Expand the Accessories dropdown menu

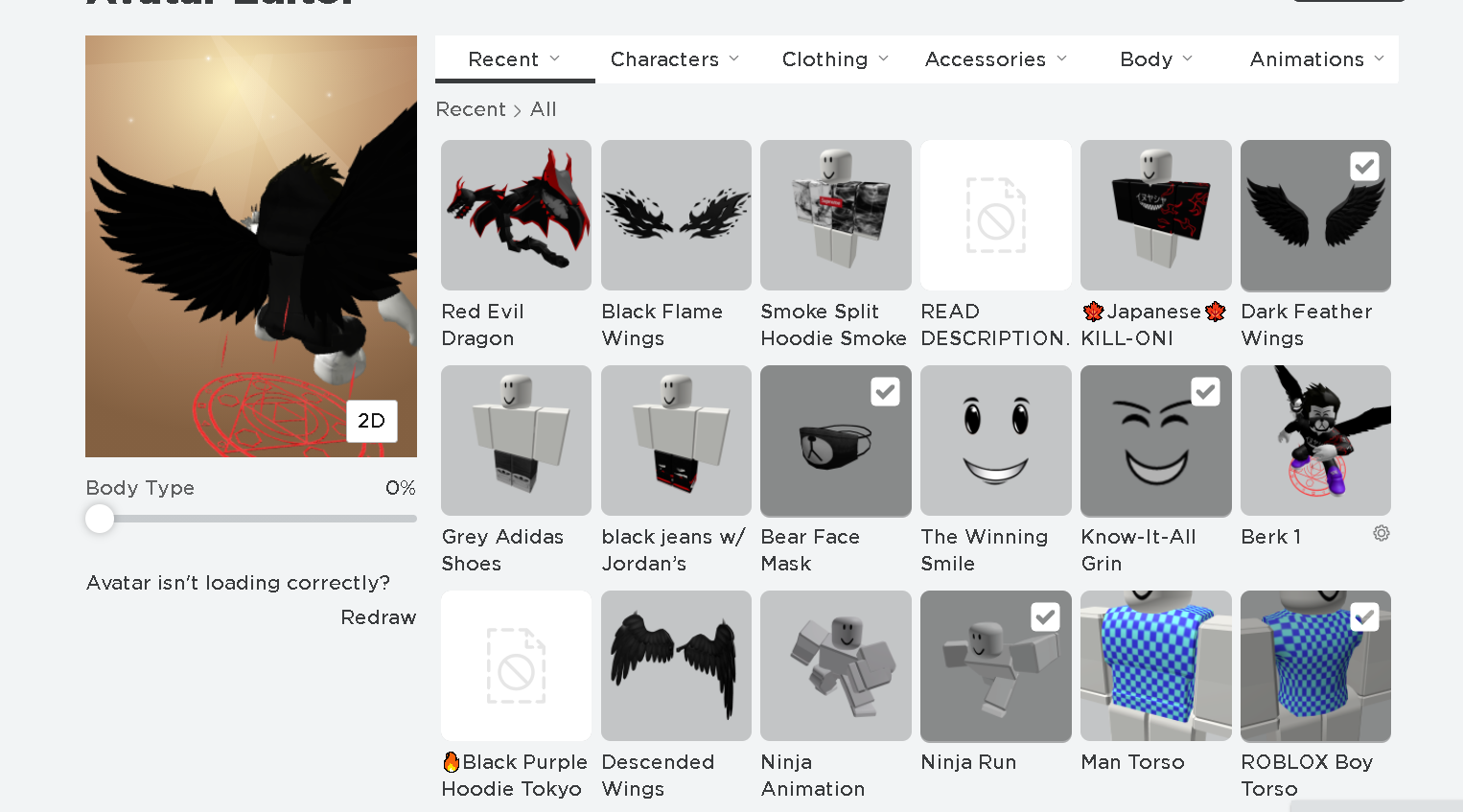pyautogui.click(x=995, y=59)
